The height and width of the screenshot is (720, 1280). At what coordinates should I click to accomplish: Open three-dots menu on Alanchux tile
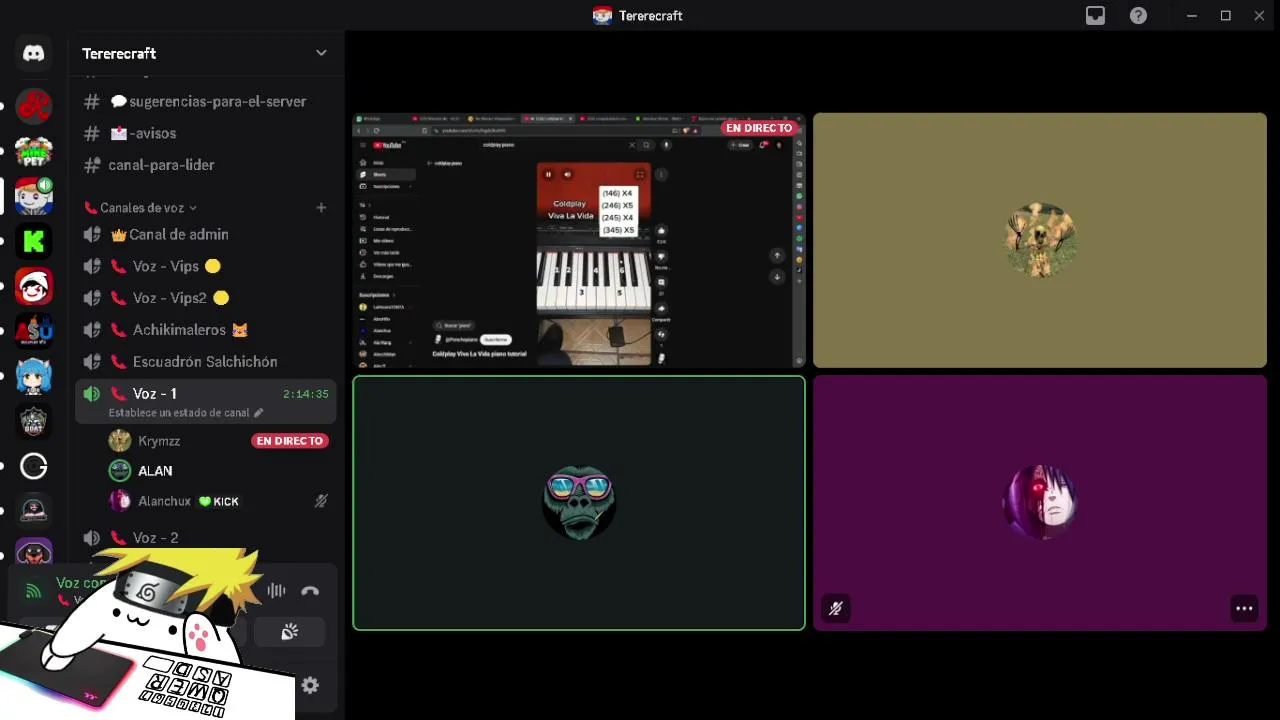(x=1244, y=608)
